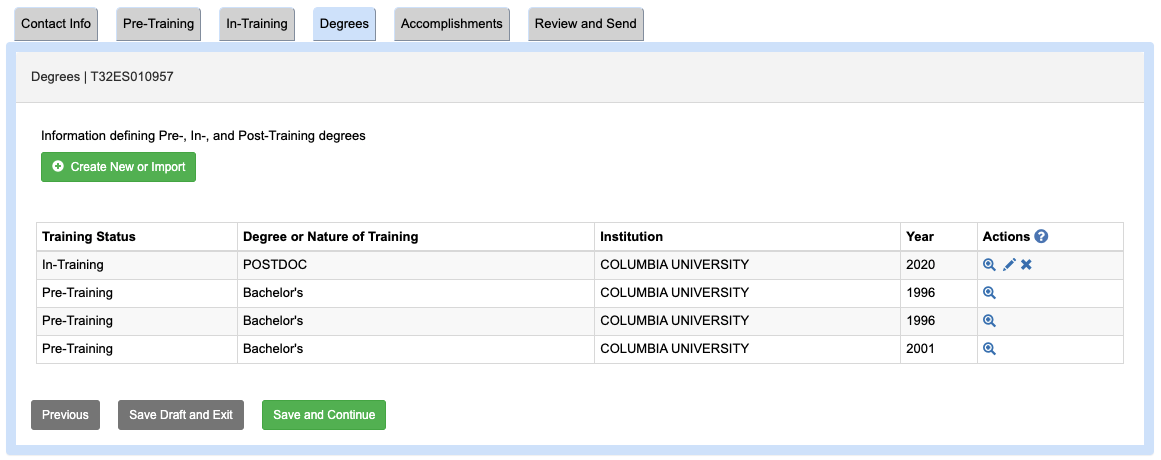Screen dimensions: 1161x460
Task: Switch to the Contact Info tab
Action: (56, 24)
